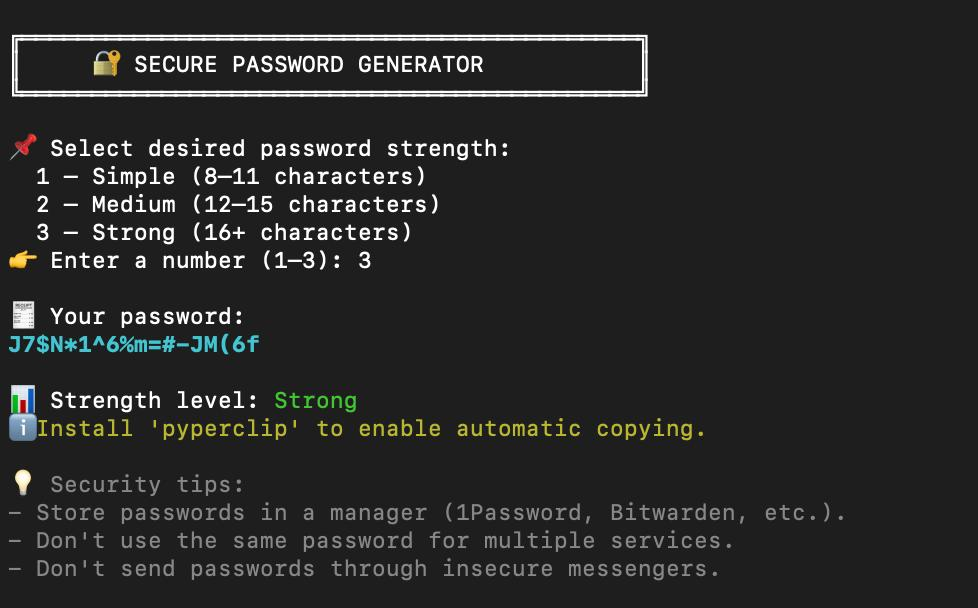Click the light bulb emoji icon

23,483
